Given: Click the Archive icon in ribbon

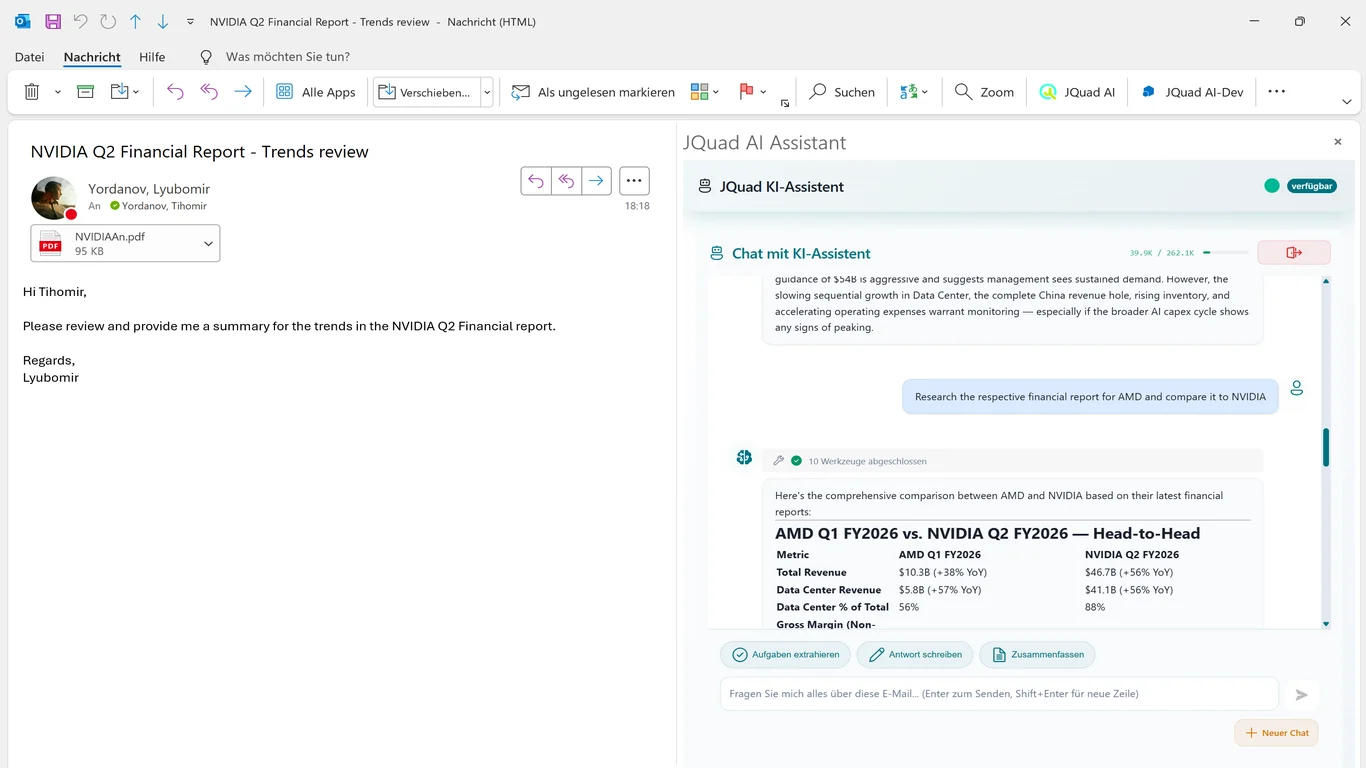Looking at the screenshot, I should (86, 92).
